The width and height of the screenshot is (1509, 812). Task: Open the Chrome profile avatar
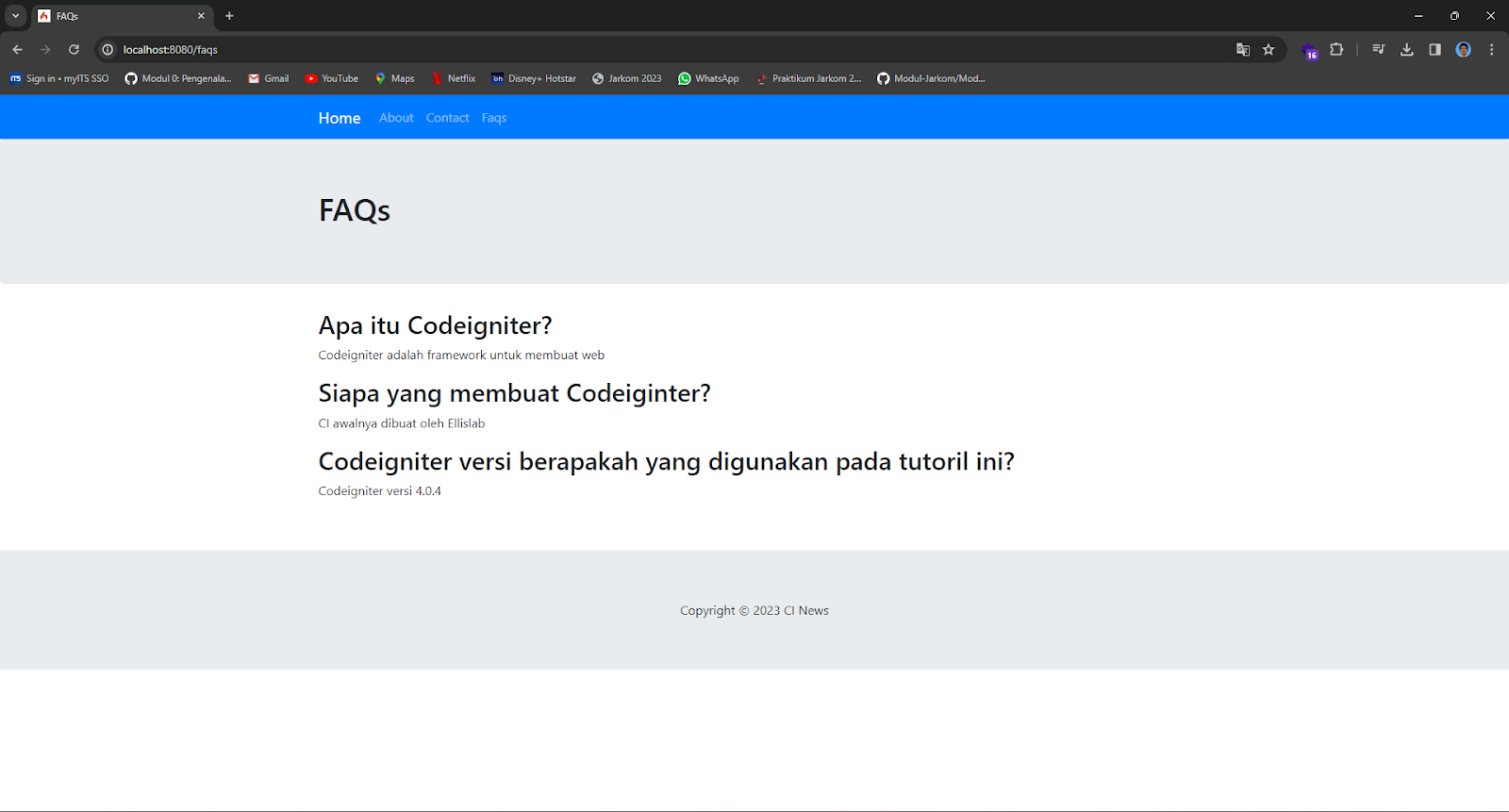pos(1464,50)
